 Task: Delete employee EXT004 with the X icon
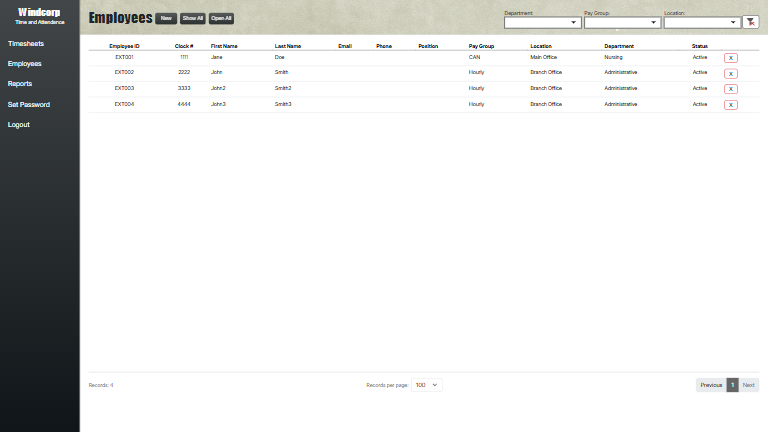click(x=731, y=104)
